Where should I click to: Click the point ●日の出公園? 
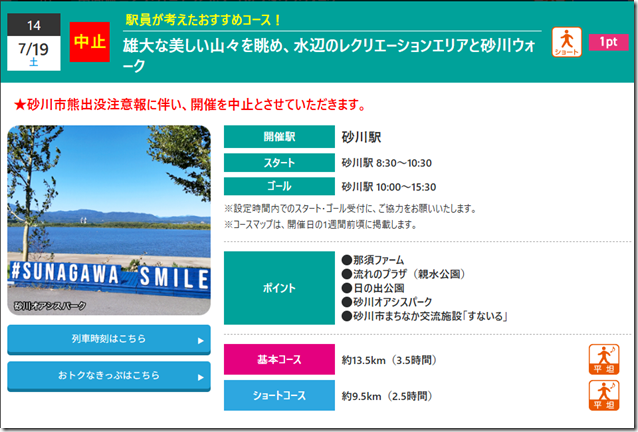373,288
